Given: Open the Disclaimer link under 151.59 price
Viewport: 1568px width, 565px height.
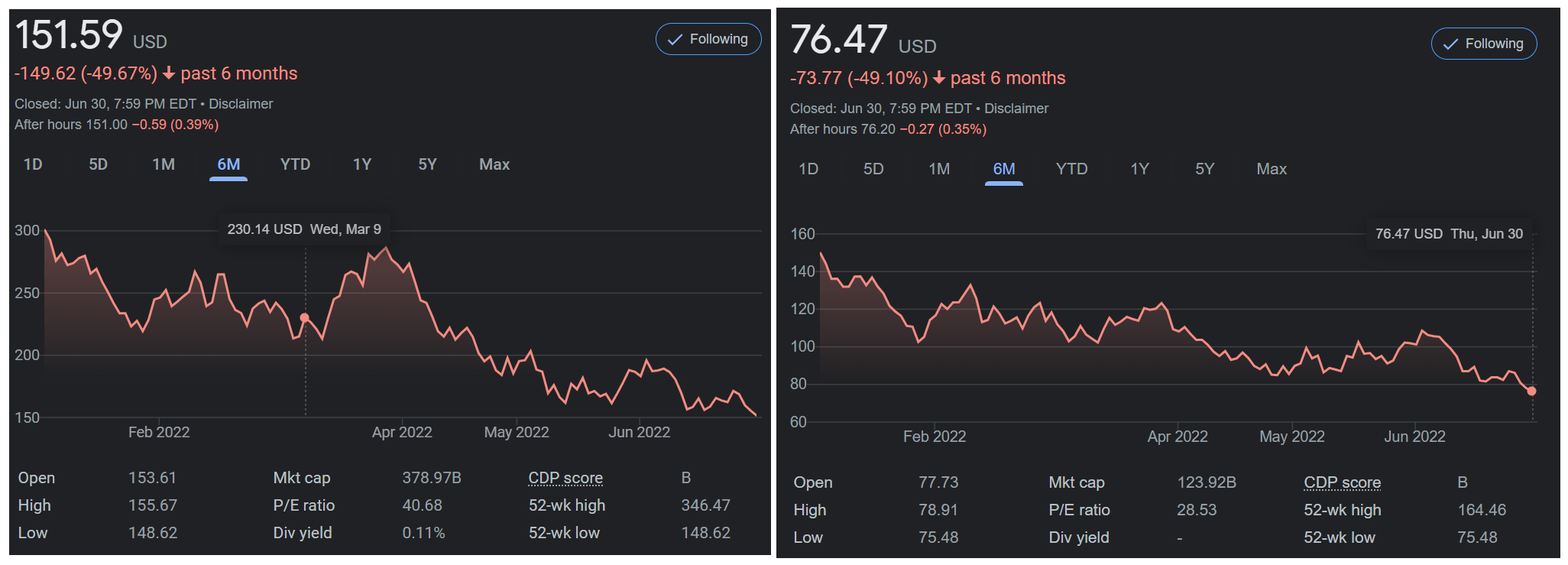Looking at the screenshot, I should click(x=241, y=104).
